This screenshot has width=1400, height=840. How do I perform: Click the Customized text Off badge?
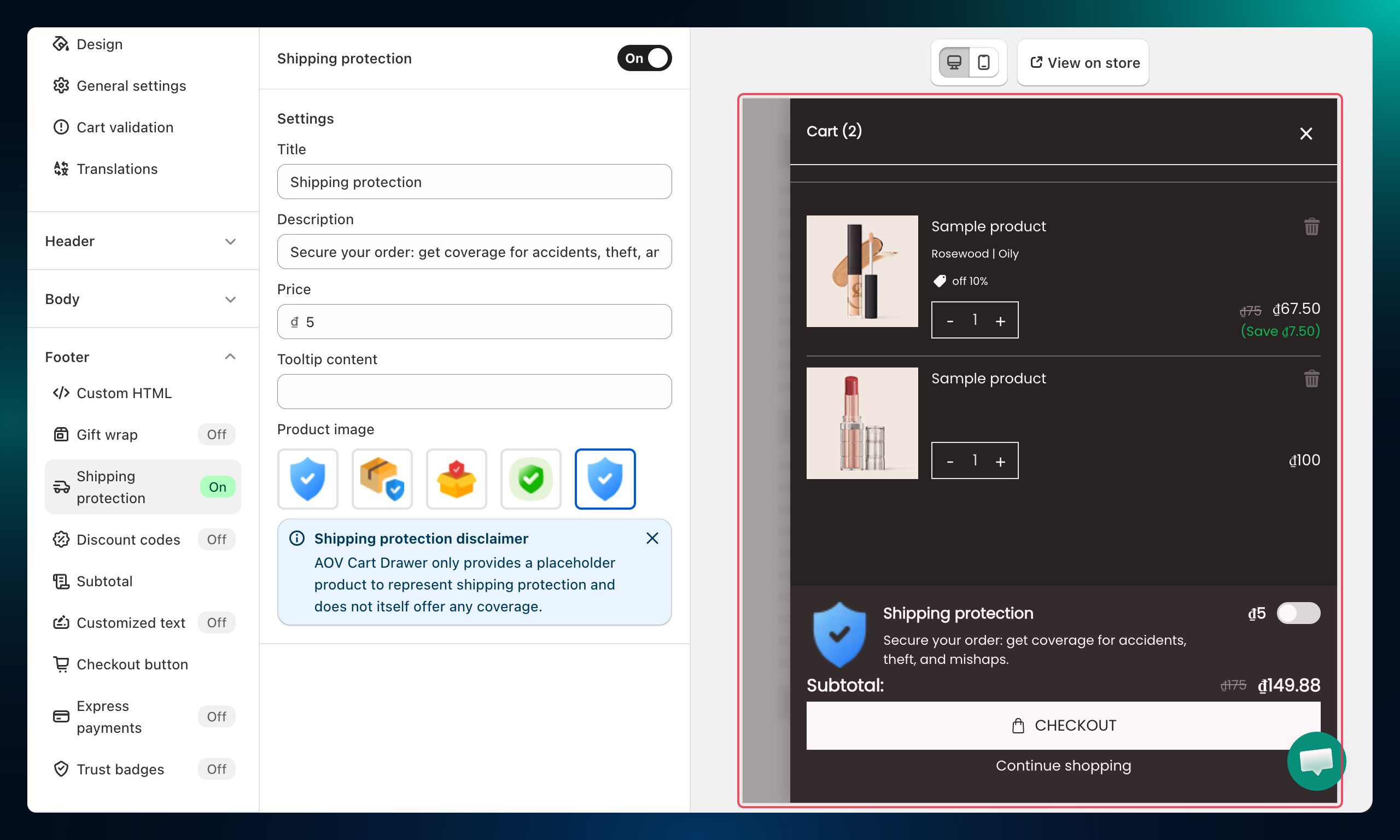click(217, 623)
